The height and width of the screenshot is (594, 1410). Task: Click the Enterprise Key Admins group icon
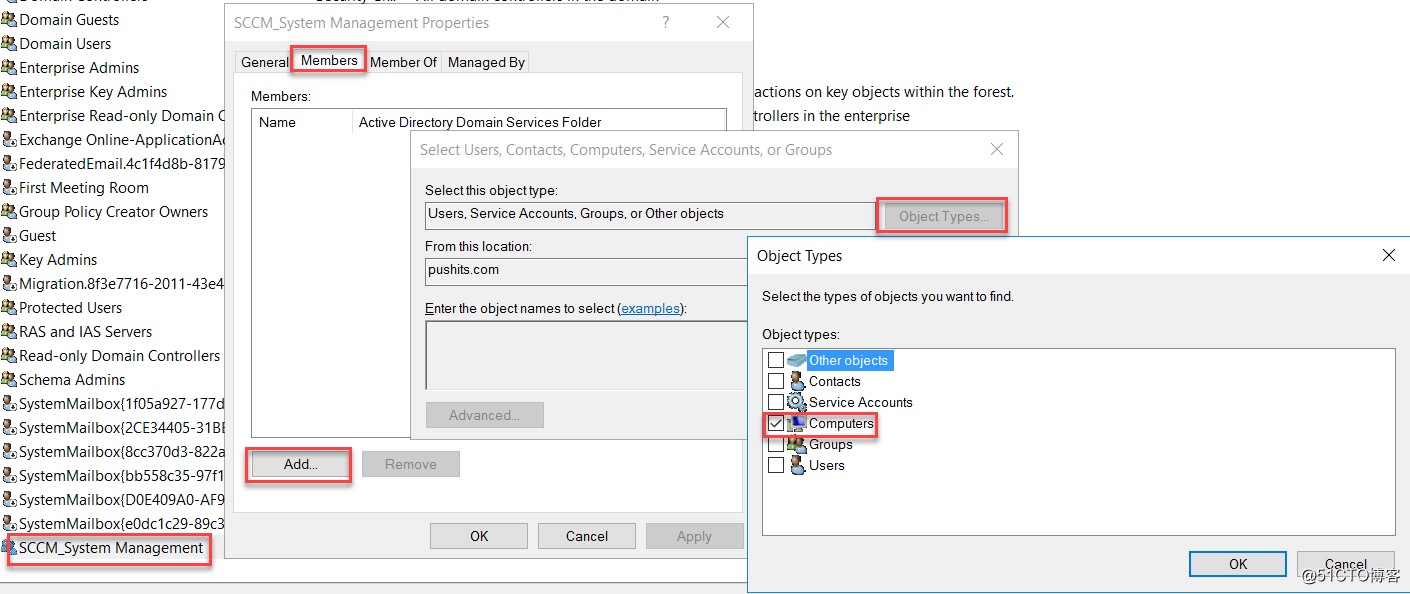(9, 92)
